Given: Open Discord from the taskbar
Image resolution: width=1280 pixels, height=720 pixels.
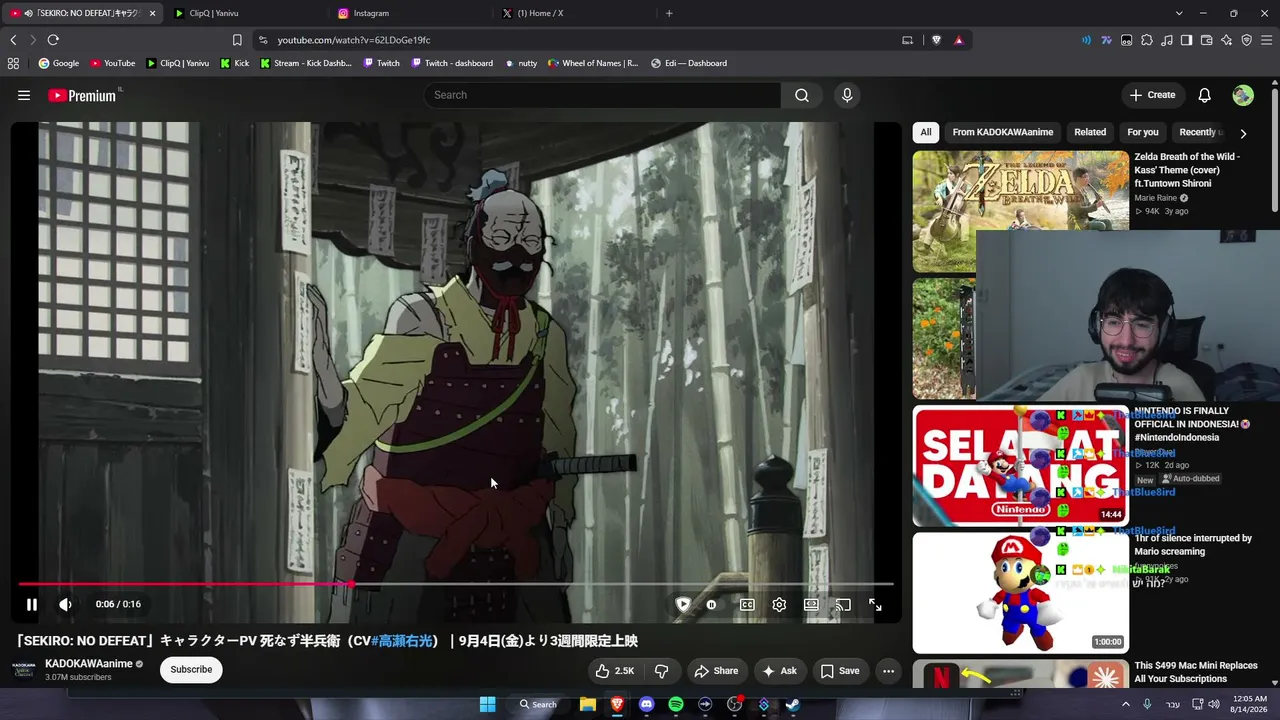Looking at the screenshot, I should coord(646,704).
